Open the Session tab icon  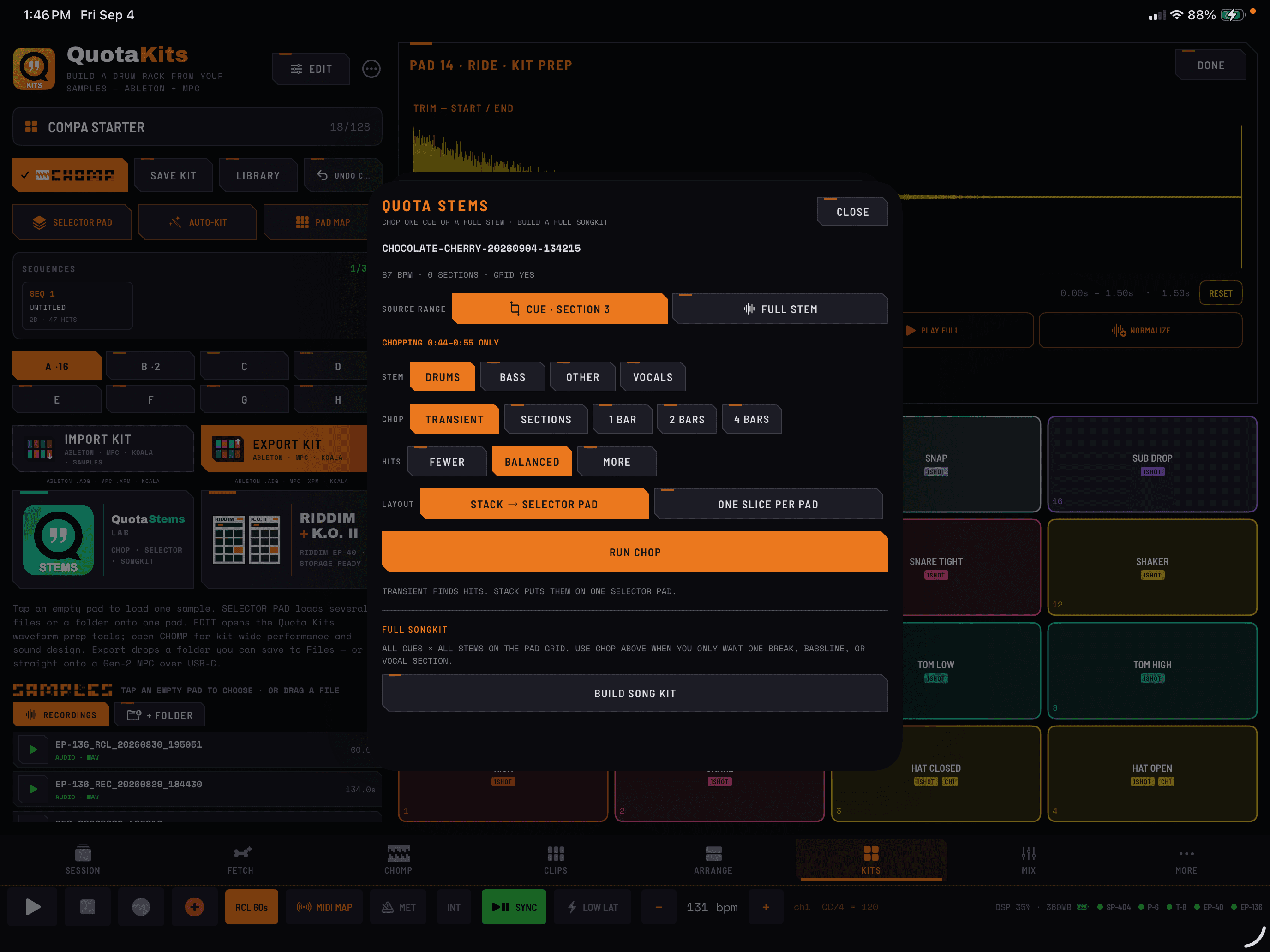coord(83,853)
